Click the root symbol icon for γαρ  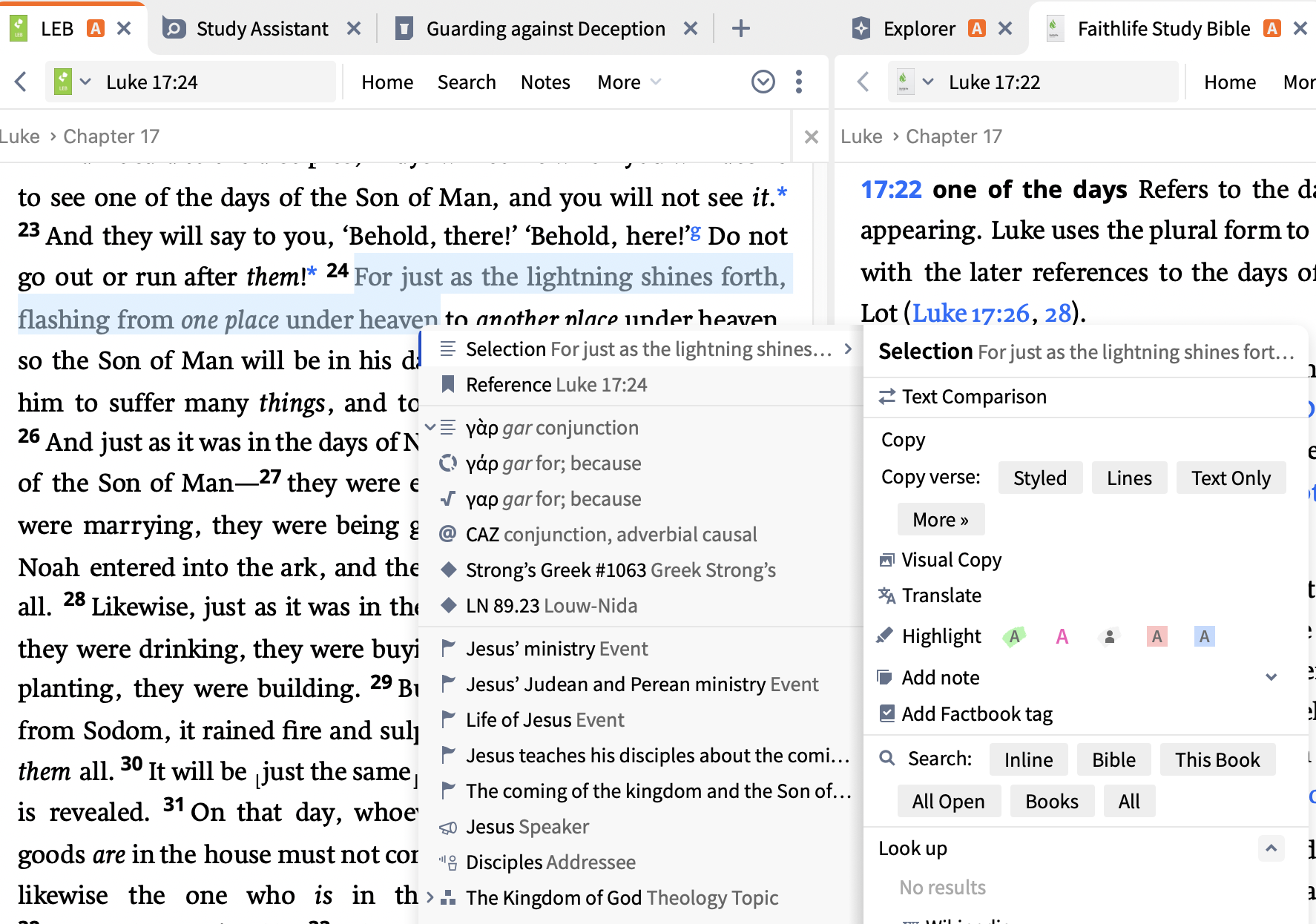click(x=447, y=499)
